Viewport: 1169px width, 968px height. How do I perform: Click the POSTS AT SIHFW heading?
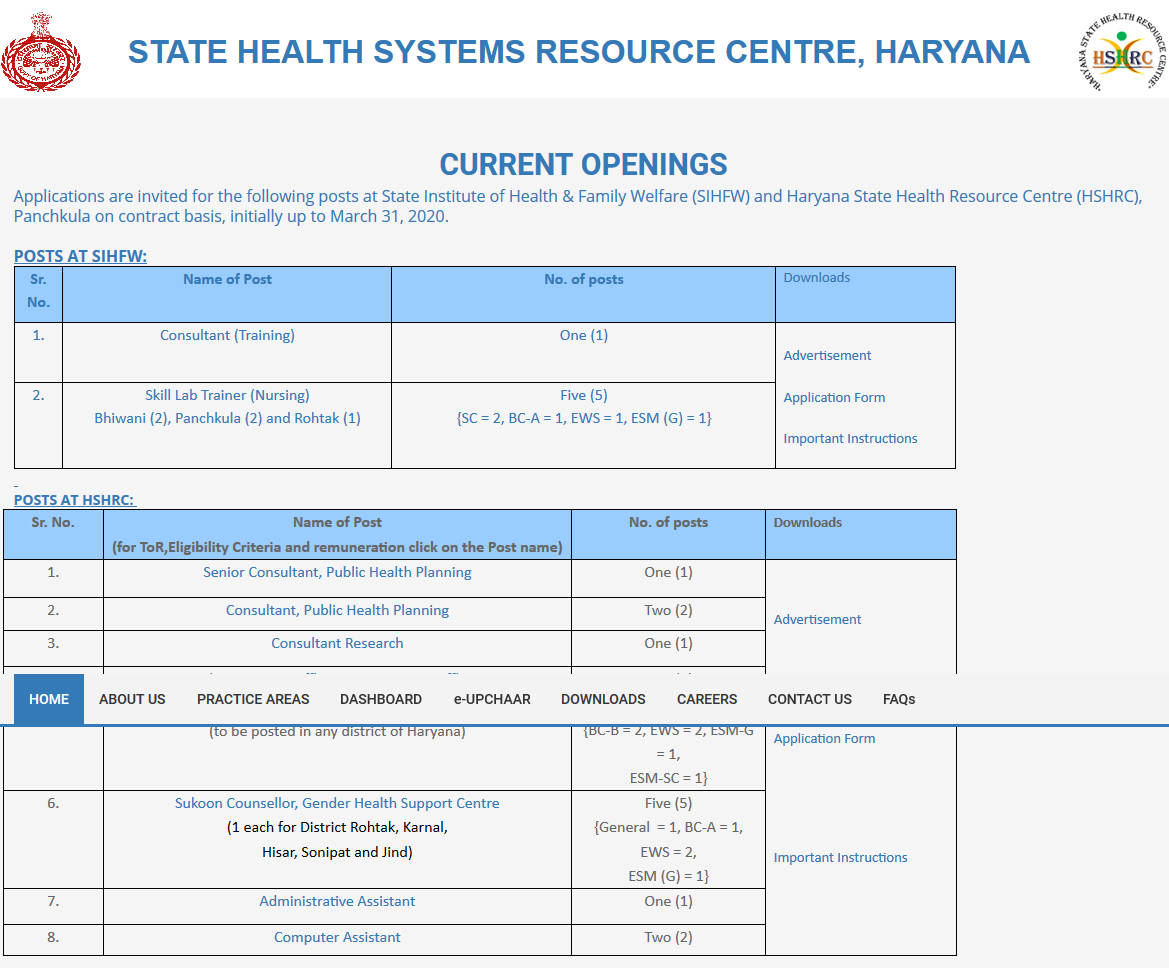tap(81, 256)
